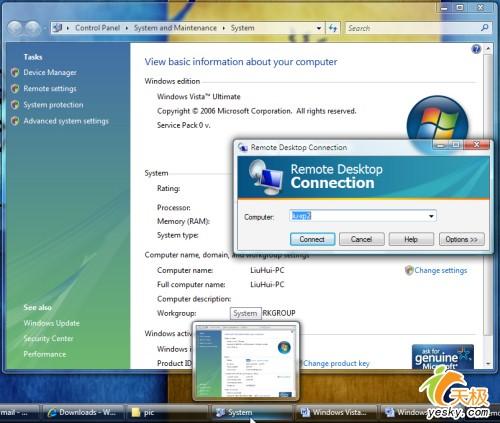Screen dimensions: 500x423
Task: Click shield icon beside Remote settings
Action: pyautogui.click(x=15, y=89)
